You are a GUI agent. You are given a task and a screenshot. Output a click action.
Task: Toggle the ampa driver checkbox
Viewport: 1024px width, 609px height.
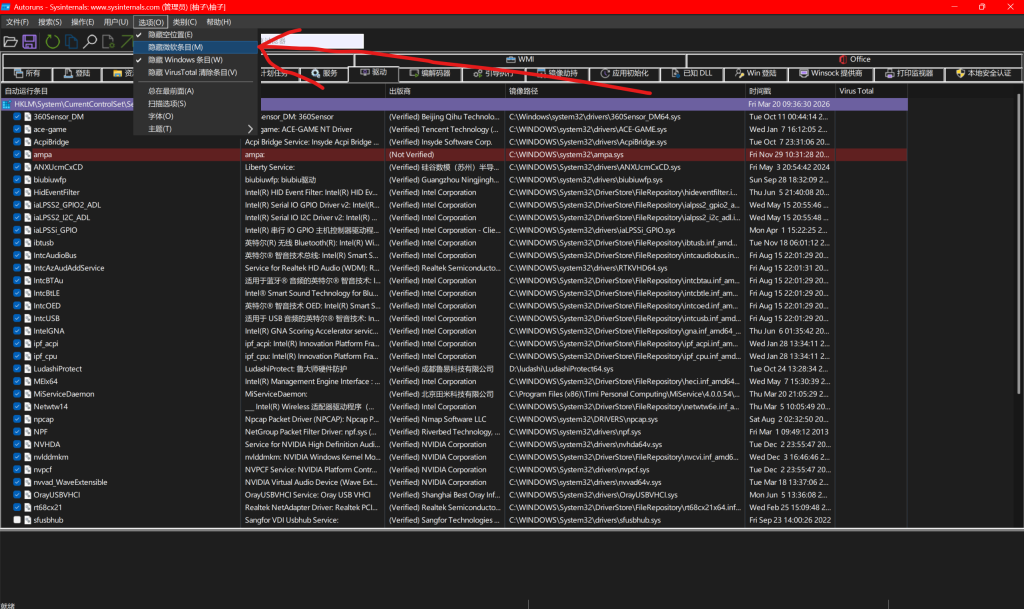[x=17, y=154]
